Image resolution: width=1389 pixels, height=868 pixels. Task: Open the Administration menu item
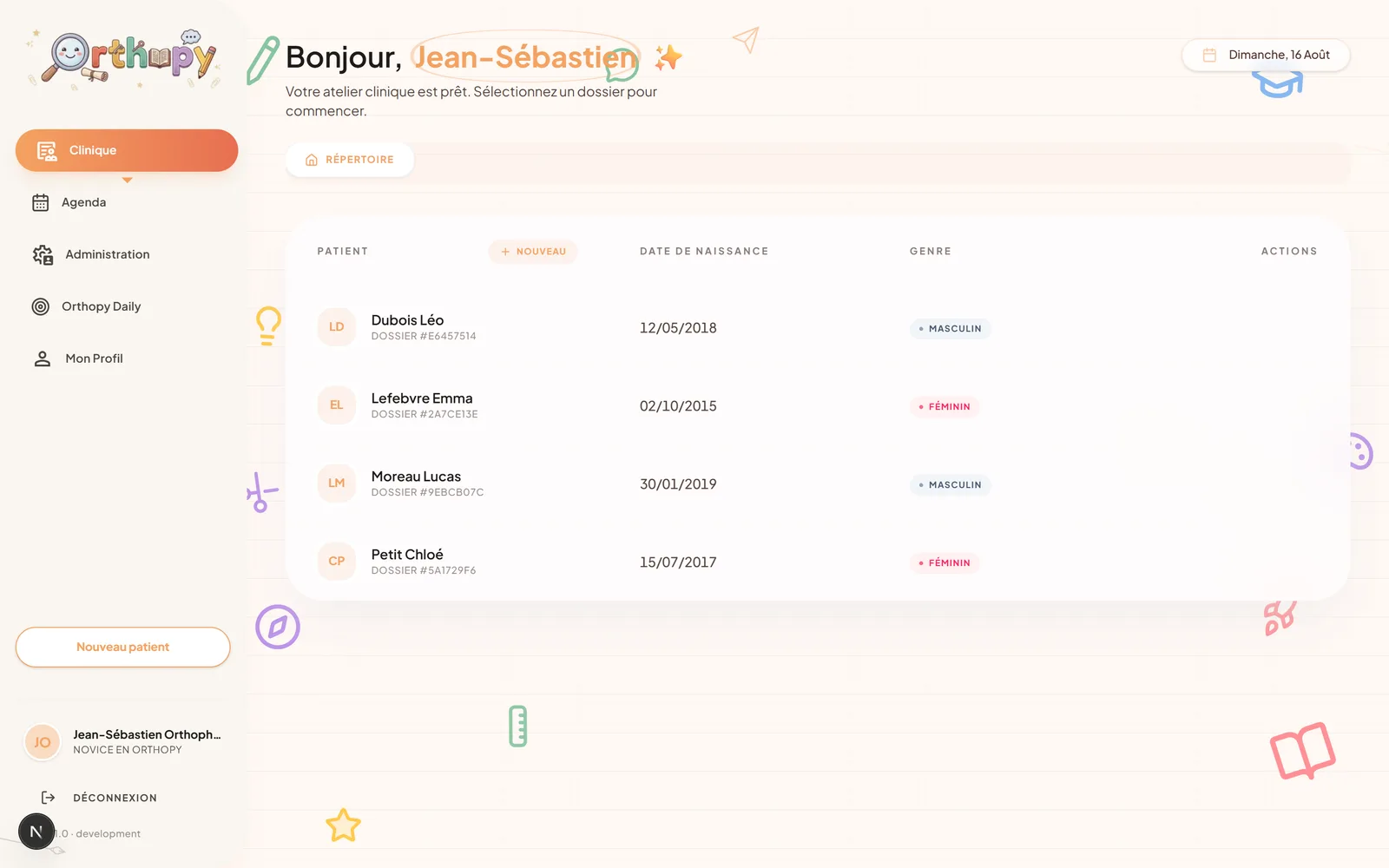click(x=127, y=254)
